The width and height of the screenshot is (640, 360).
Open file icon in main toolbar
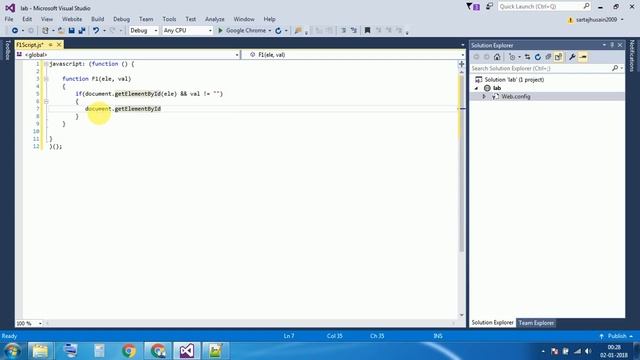click(61, 31)
